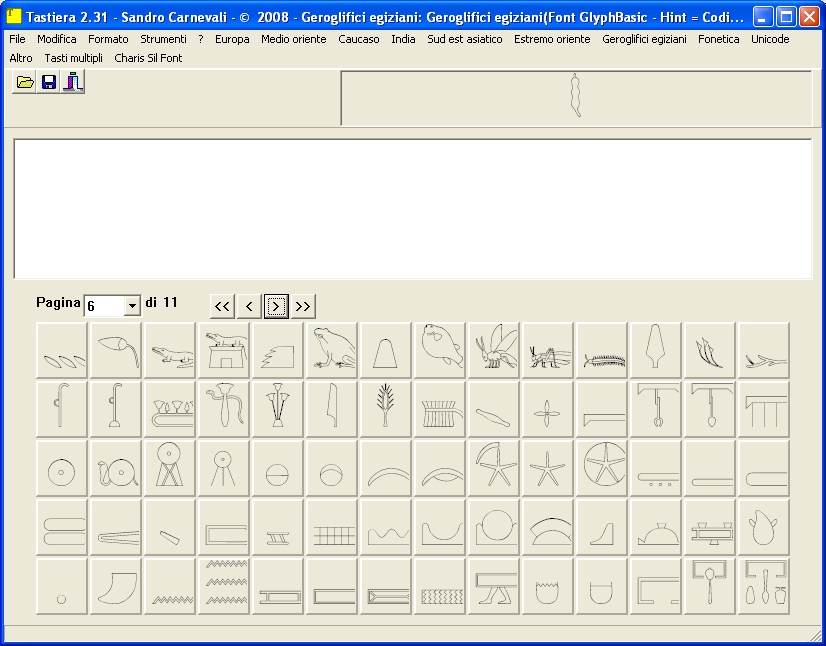This screenshot has width=826, height=646.
Task: Insert the branched tree hieroglyph
Action: [386, 409]
